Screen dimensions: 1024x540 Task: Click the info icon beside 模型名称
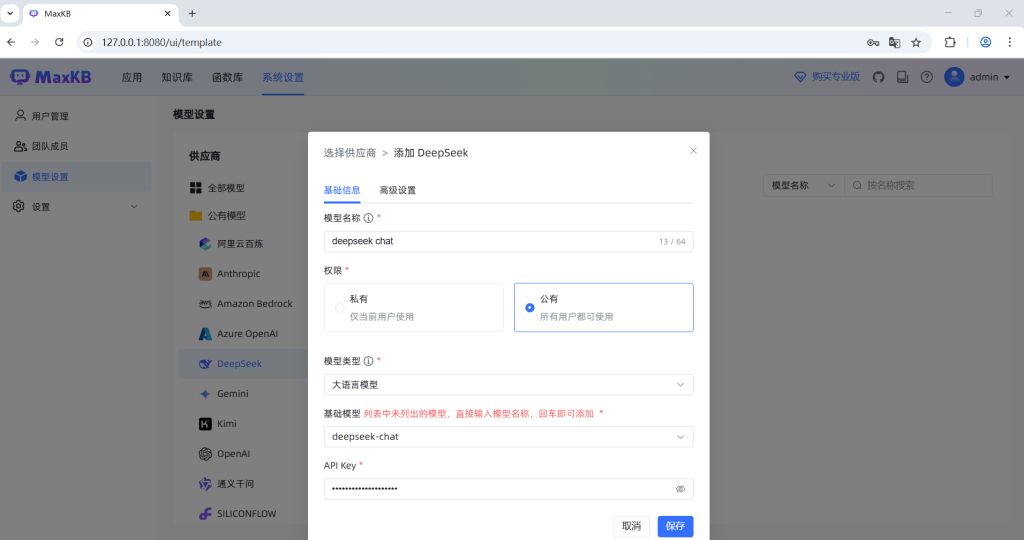point(368,218)
